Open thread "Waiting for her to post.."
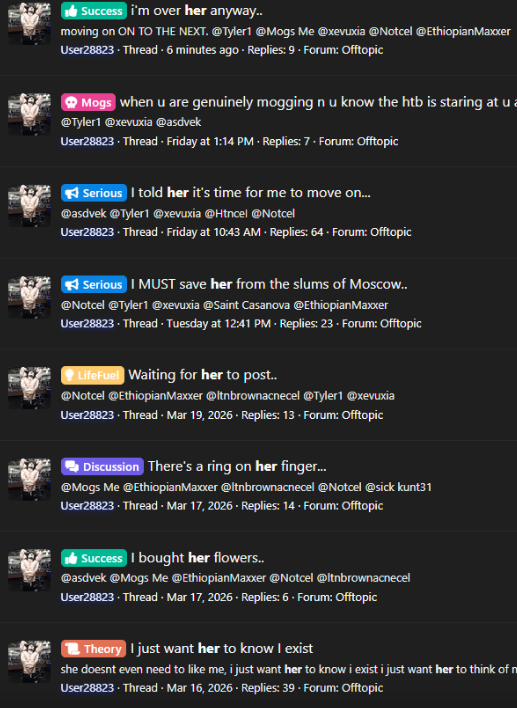Viewport: 517px width, 708px height. [203, 375]
